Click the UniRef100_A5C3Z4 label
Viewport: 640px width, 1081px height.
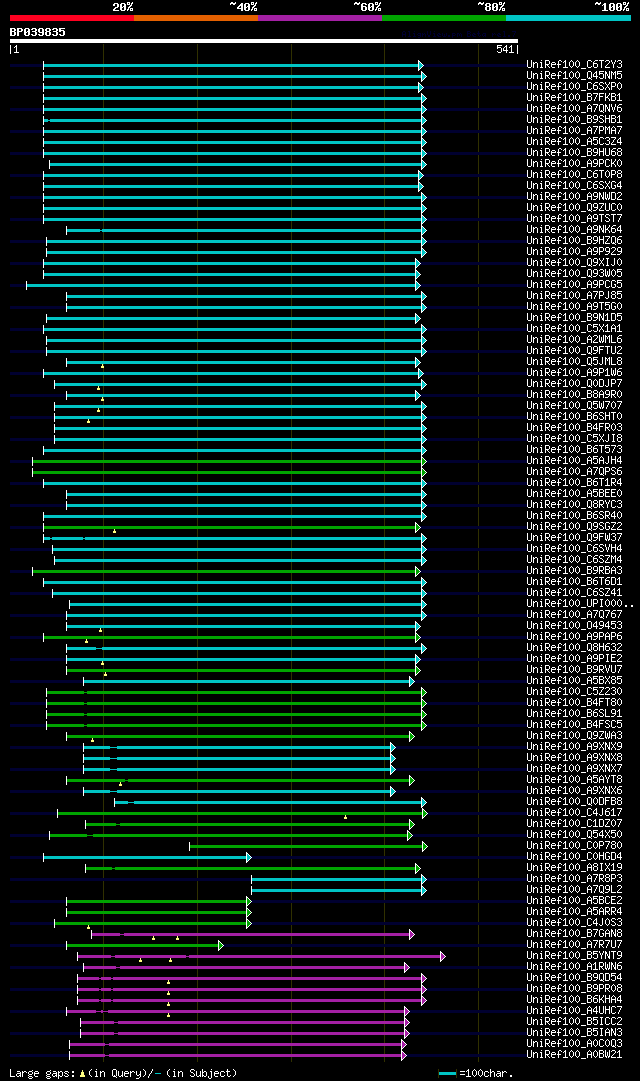(574, 142)
